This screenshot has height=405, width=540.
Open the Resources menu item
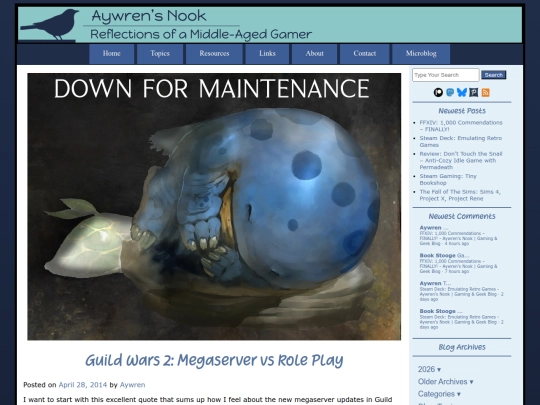[214, 54]
